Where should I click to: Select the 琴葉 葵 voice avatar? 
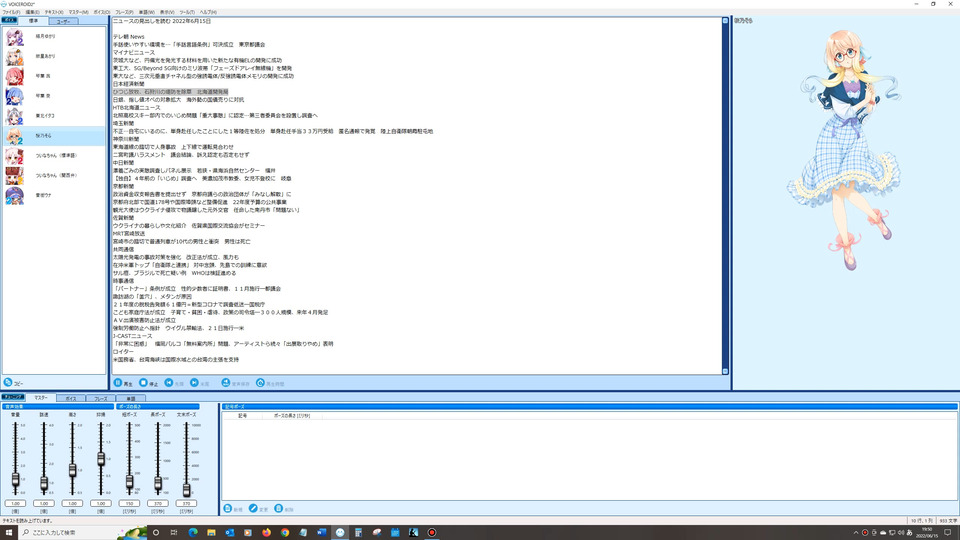point(14,96)
